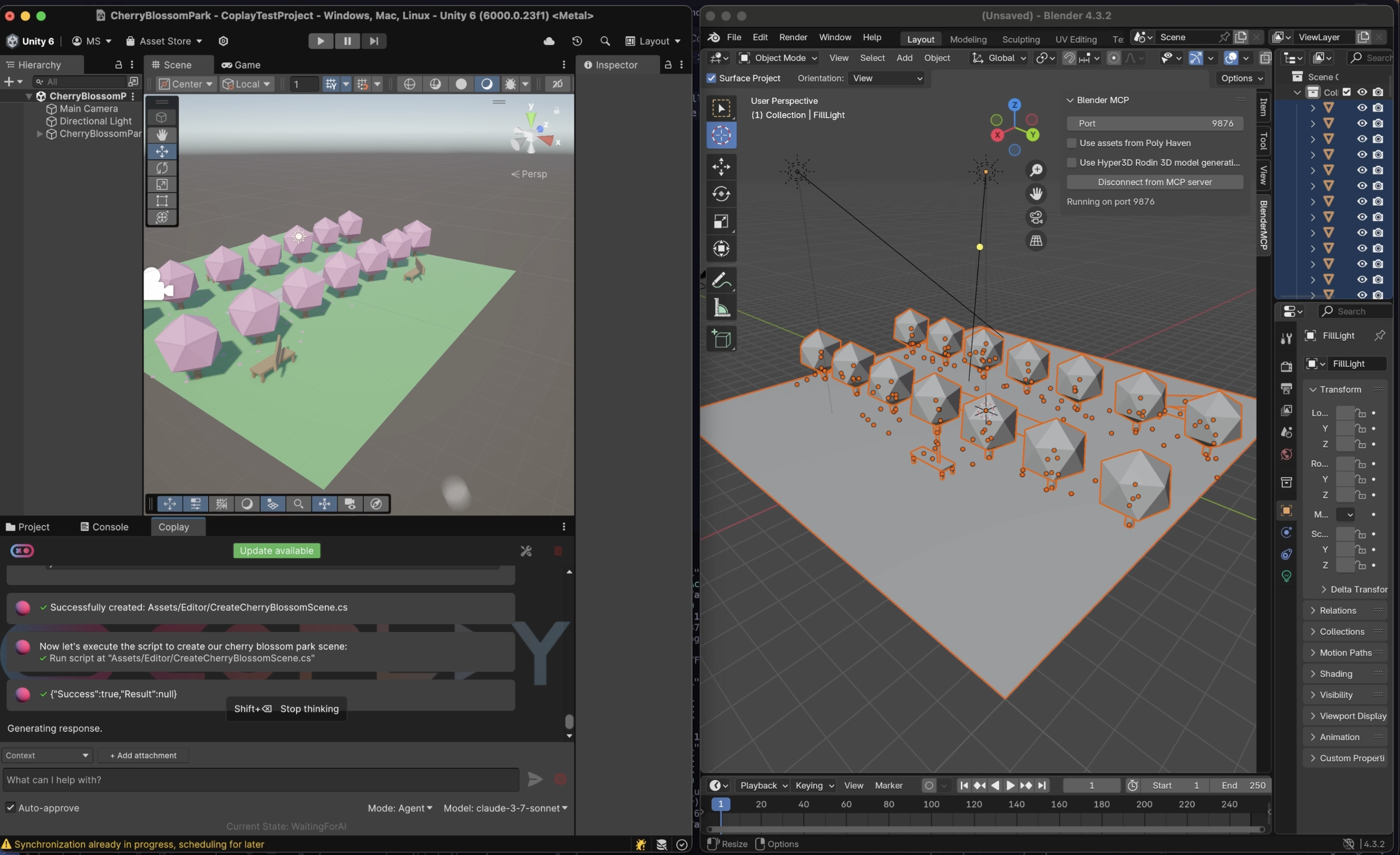Select the Rotate tool in the Unity scene toolbar

(162, 168)
